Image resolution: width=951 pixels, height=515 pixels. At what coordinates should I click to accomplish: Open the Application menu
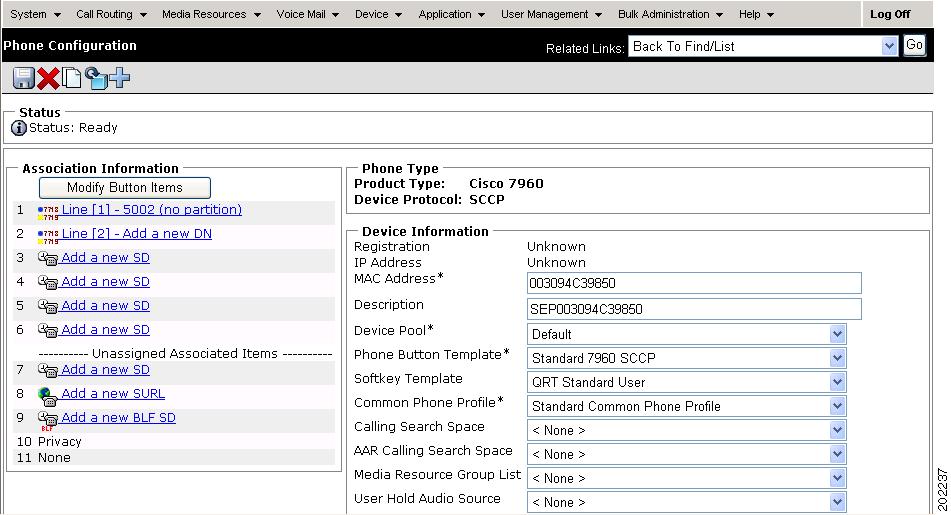[x=452, y=14]
